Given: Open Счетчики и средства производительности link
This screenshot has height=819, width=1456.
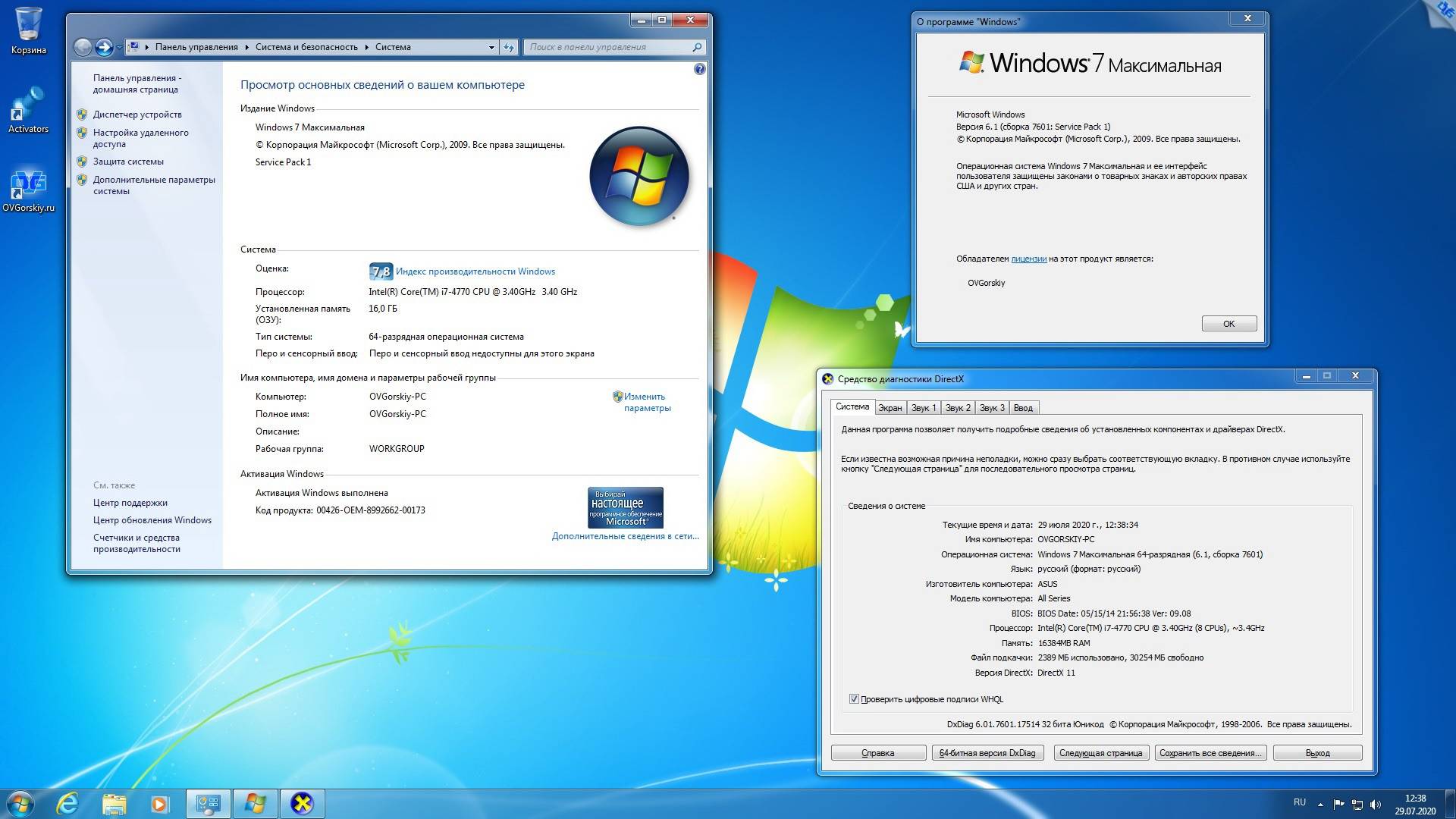Looking at the screenshot, I should [x=136, y=543].
